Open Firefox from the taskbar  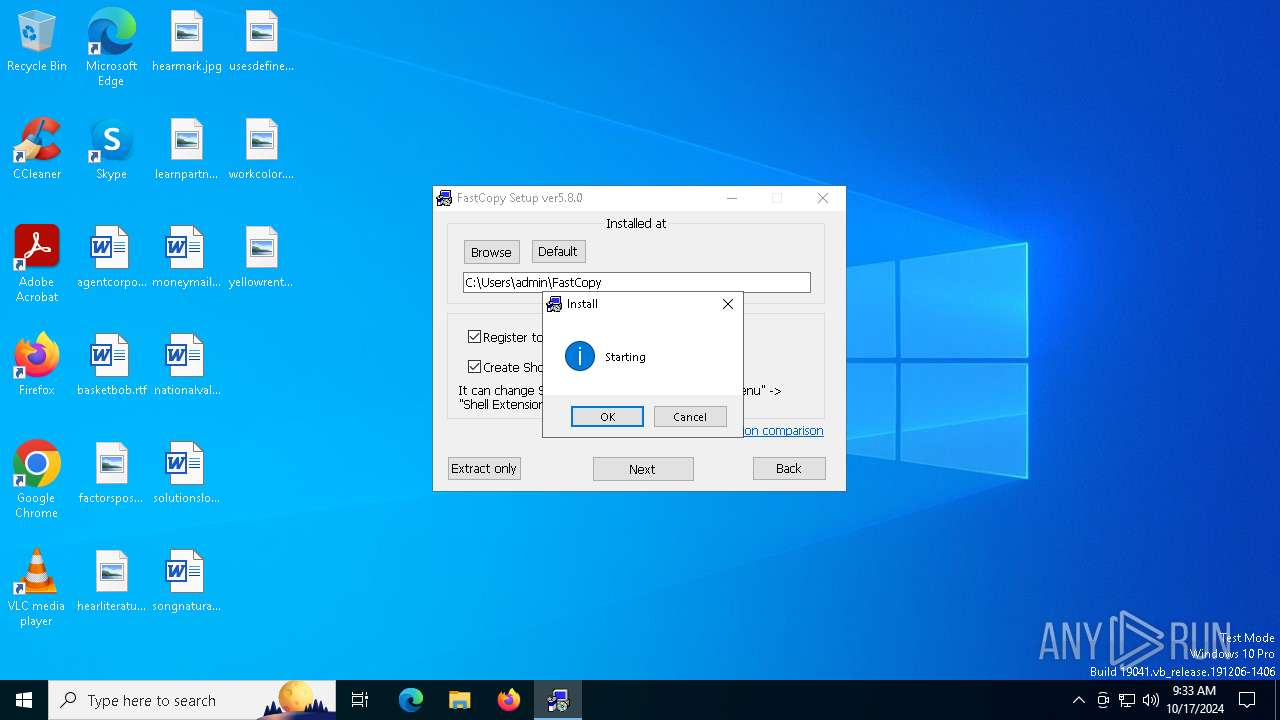[x=508, y=700]
